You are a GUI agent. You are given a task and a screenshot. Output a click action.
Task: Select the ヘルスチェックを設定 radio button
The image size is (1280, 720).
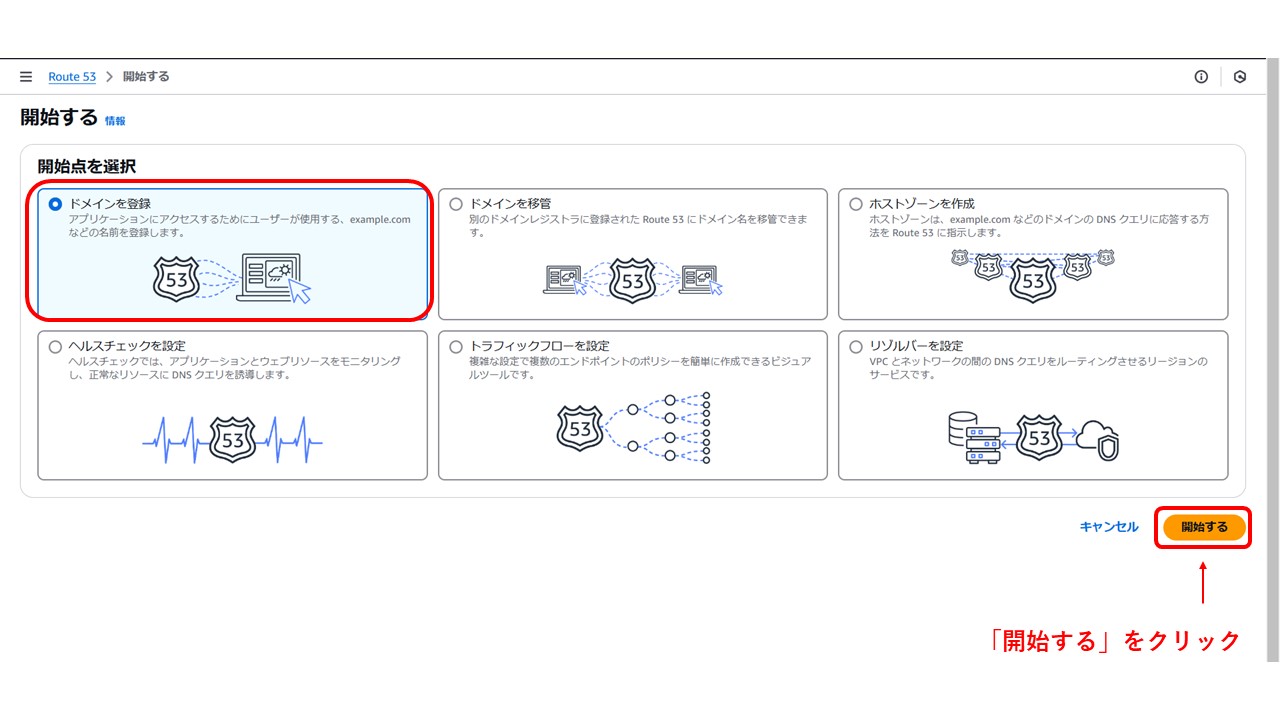55,347
